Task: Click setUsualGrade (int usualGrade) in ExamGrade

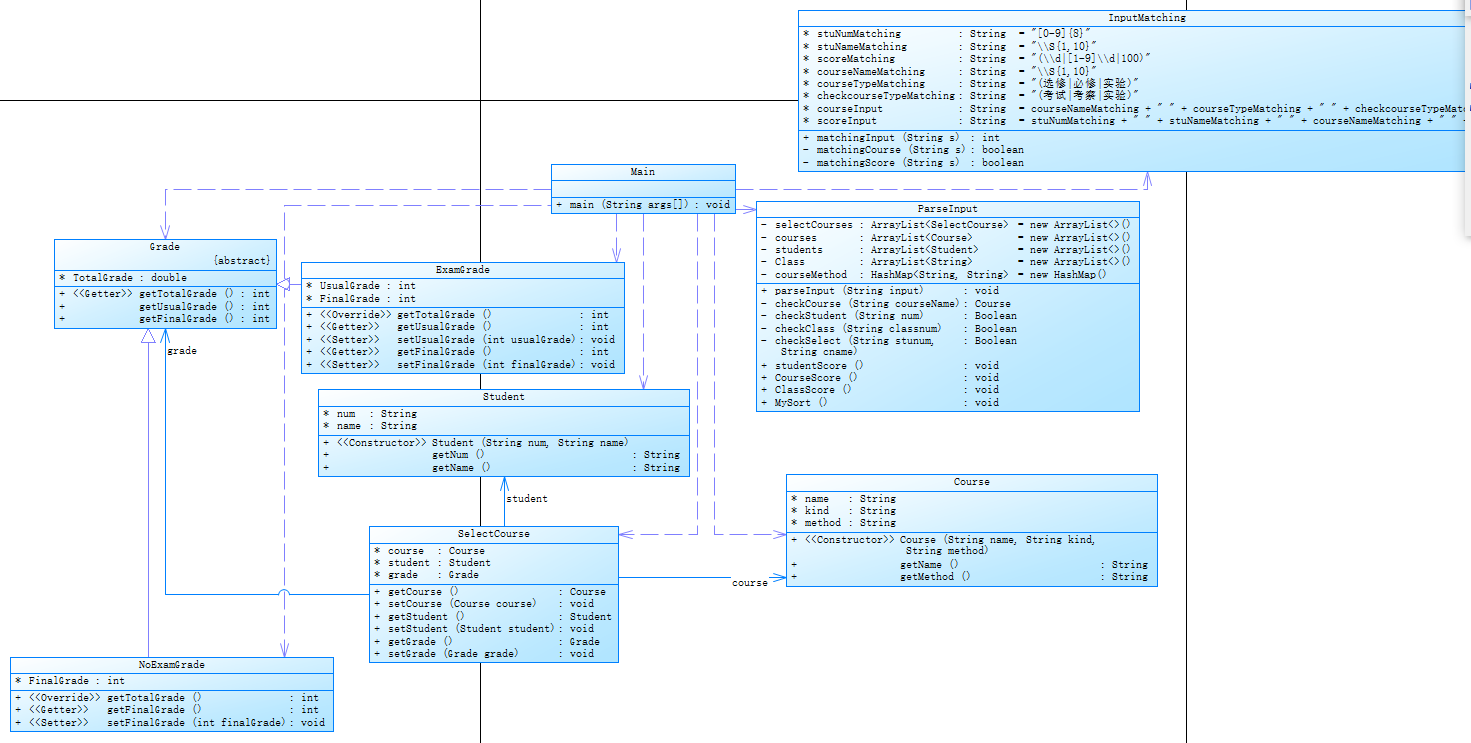Action: [461, 340]
